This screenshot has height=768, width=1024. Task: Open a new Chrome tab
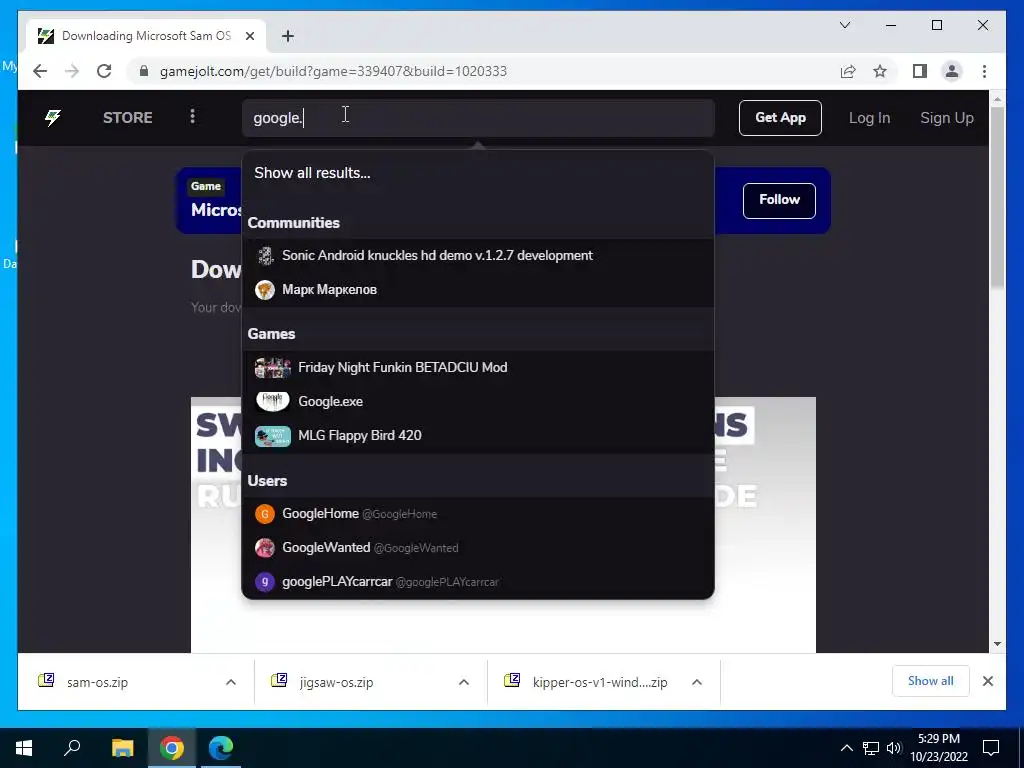287,36
